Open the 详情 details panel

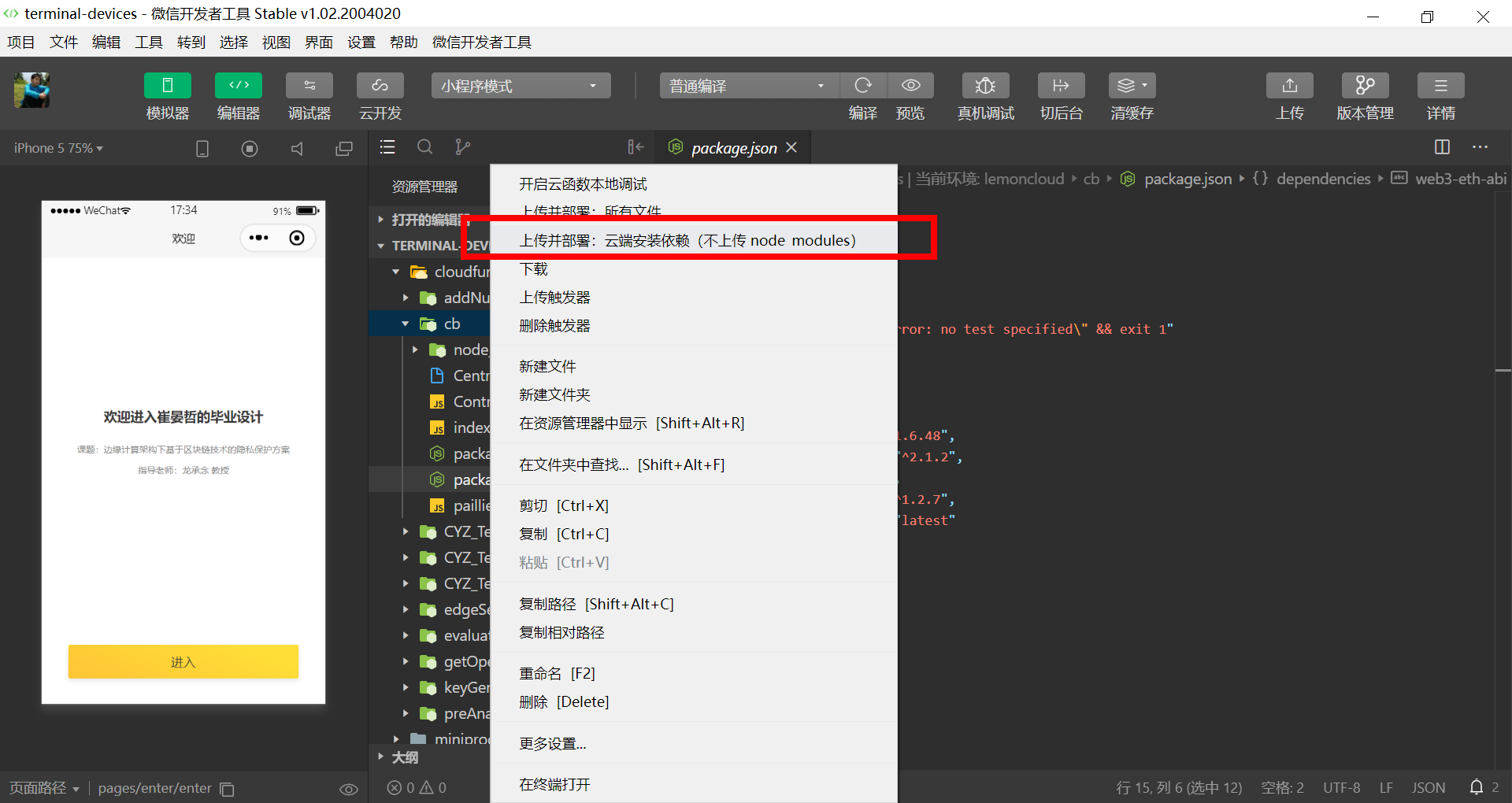pos(1441,86)
